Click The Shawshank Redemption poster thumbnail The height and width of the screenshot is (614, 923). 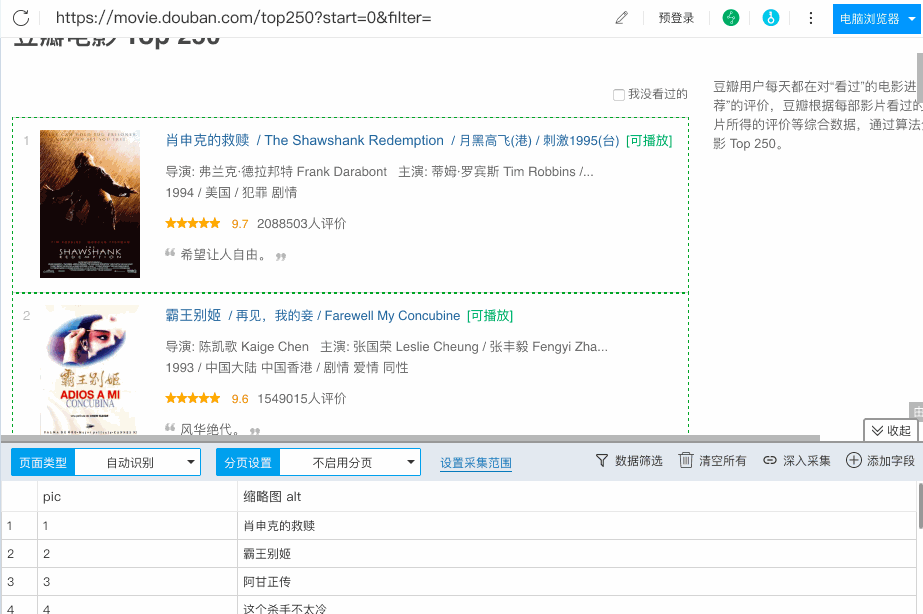(x=89, y=204)
